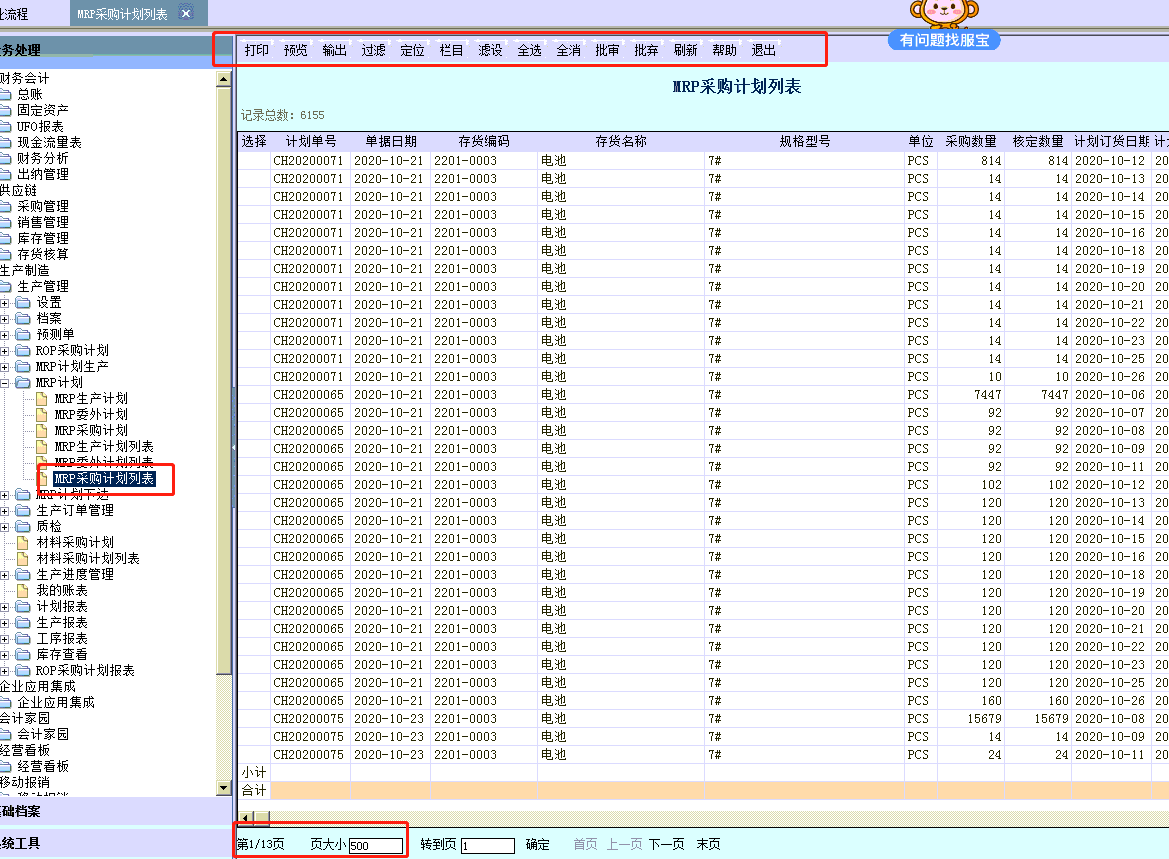Collapse the MRP计划 tree node
This screenshot has height=859, width=1169.
(x=4, y=383)
